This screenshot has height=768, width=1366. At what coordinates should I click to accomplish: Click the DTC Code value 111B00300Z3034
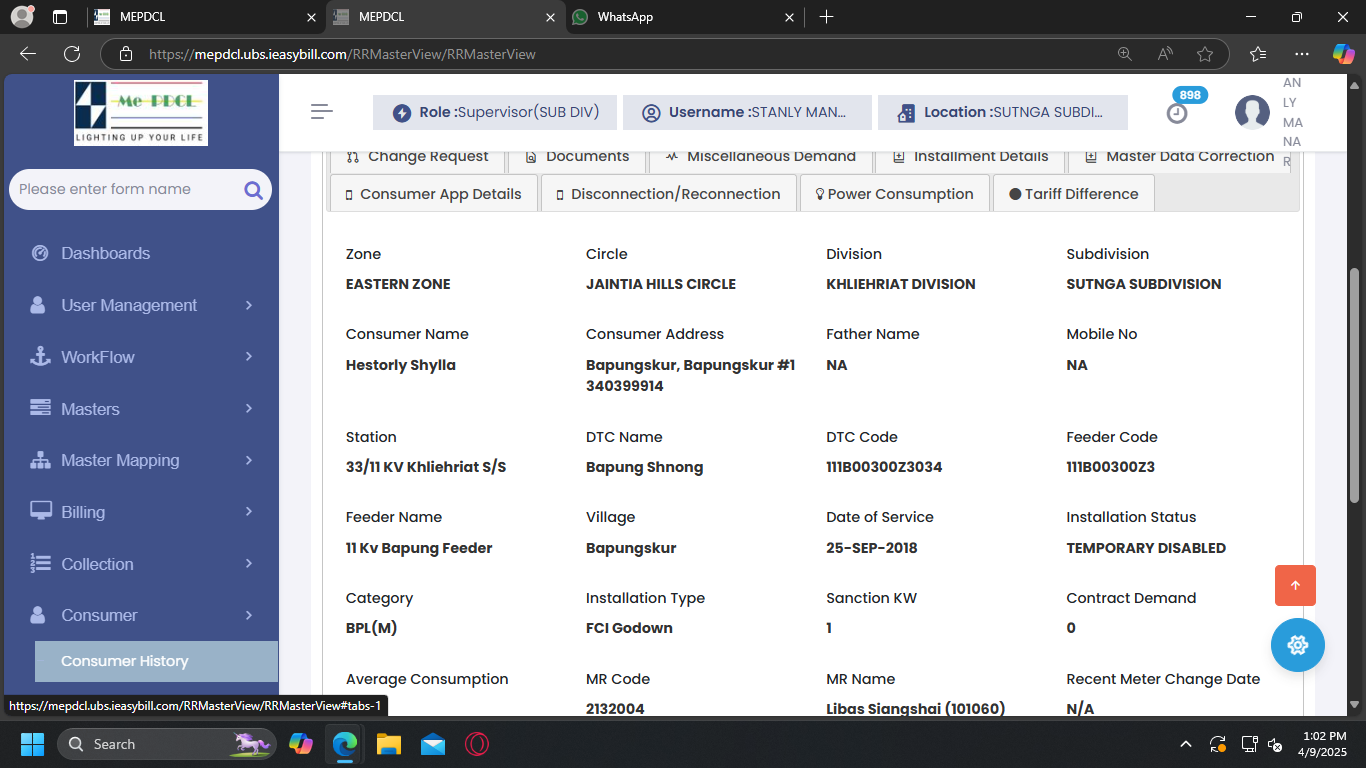884,467
